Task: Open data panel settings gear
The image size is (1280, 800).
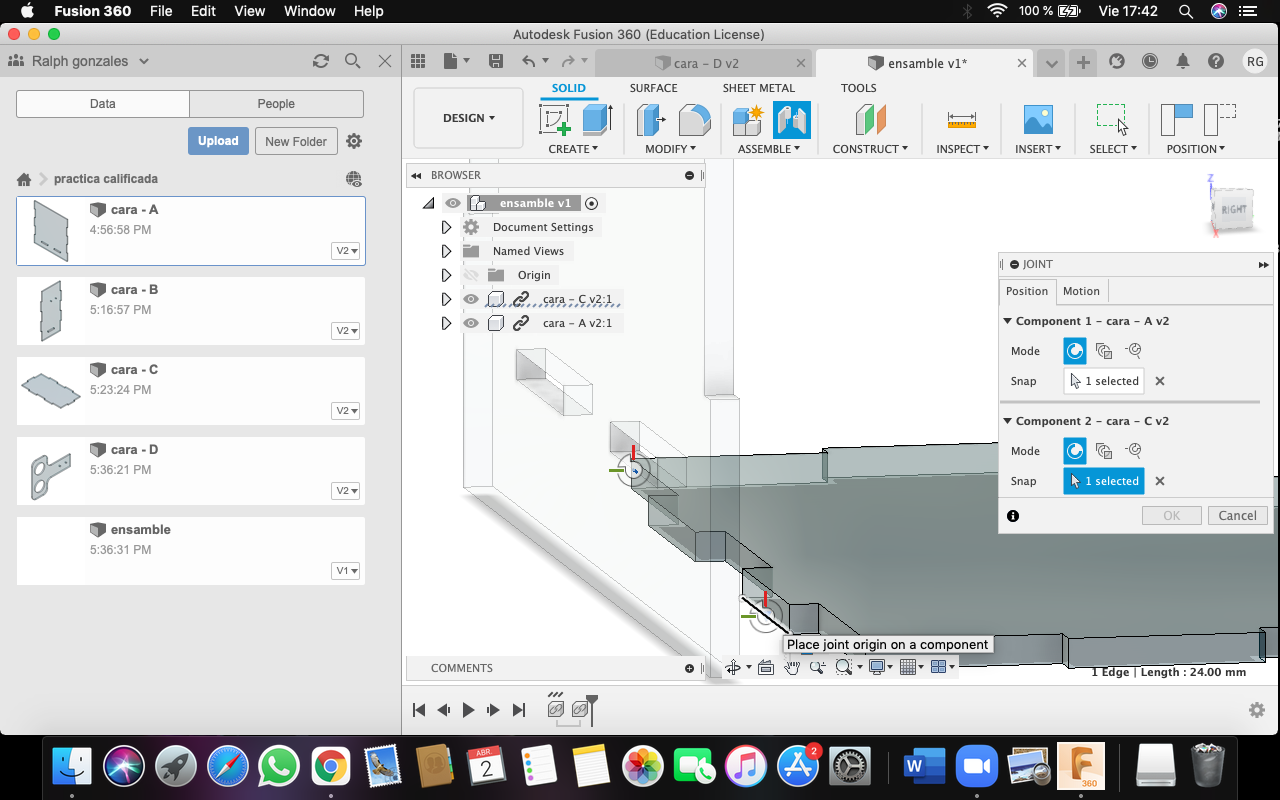Action: pos(354,141)
